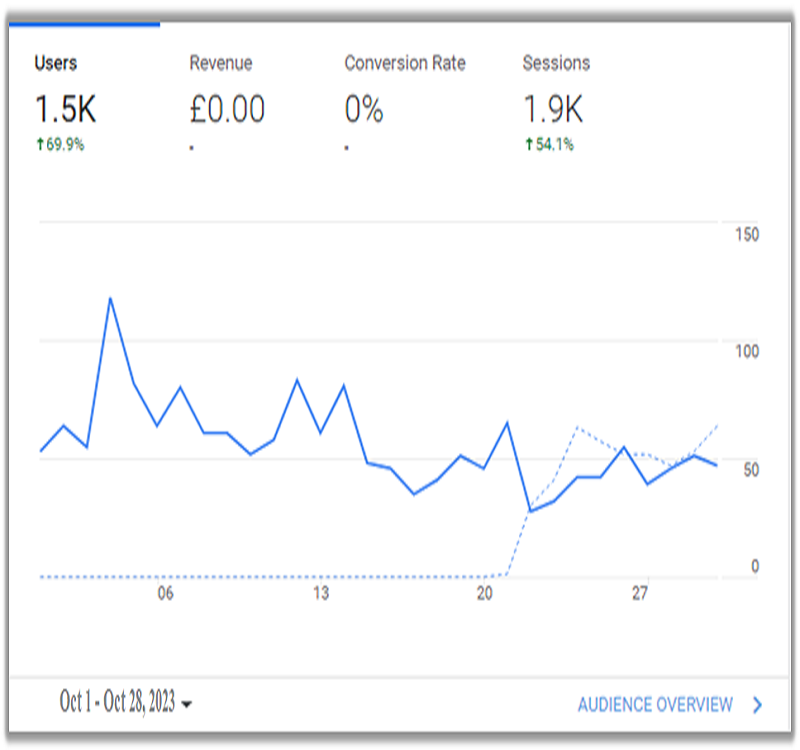Click the dotted comparison line's first peak
This screenshot has width=800, height=750.
point(577,428)
